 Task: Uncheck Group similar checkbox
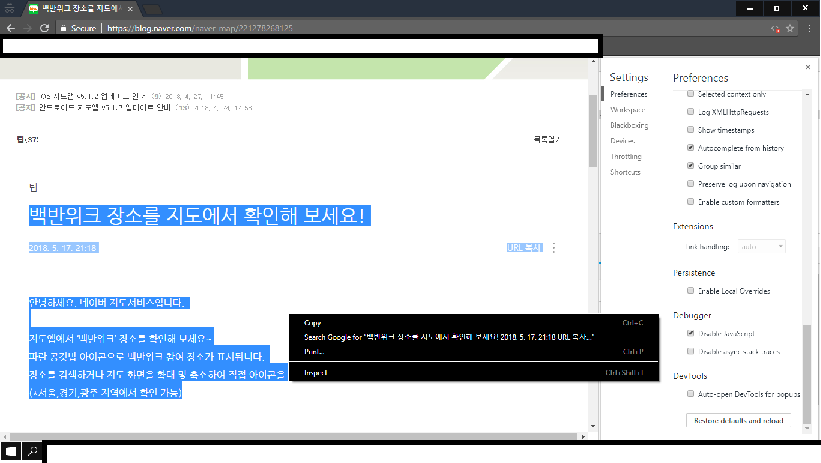690,166
